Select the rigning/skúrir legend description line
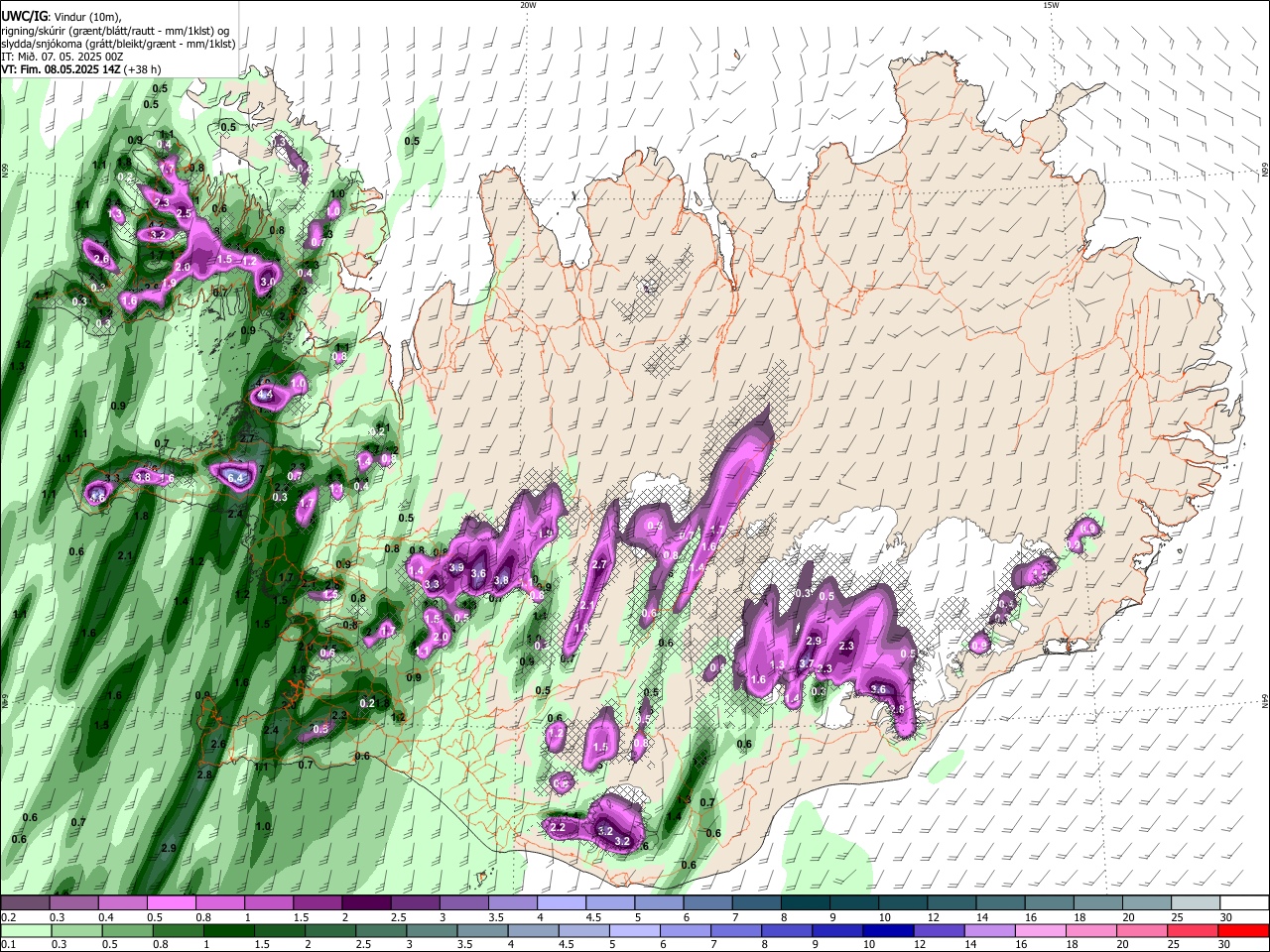Image resolution: width=1270 pixels, height=952 pixels. [117, 30]
